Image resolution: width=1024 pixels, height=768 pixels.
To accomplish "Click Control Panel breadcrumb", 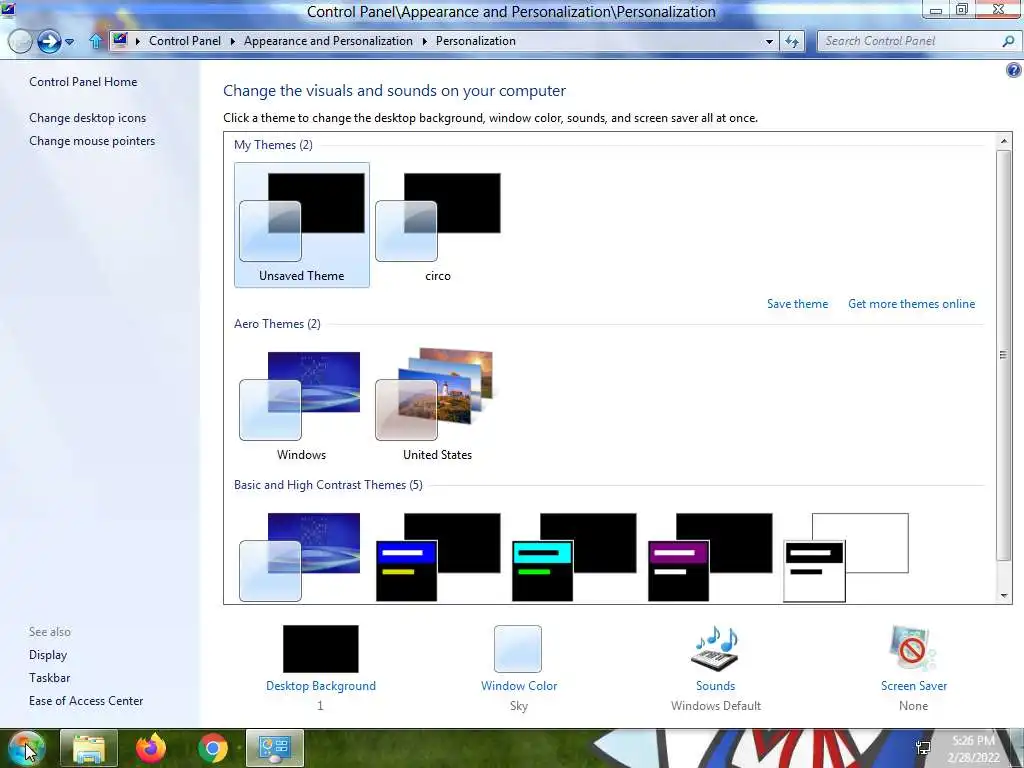I will pos(185,40).
